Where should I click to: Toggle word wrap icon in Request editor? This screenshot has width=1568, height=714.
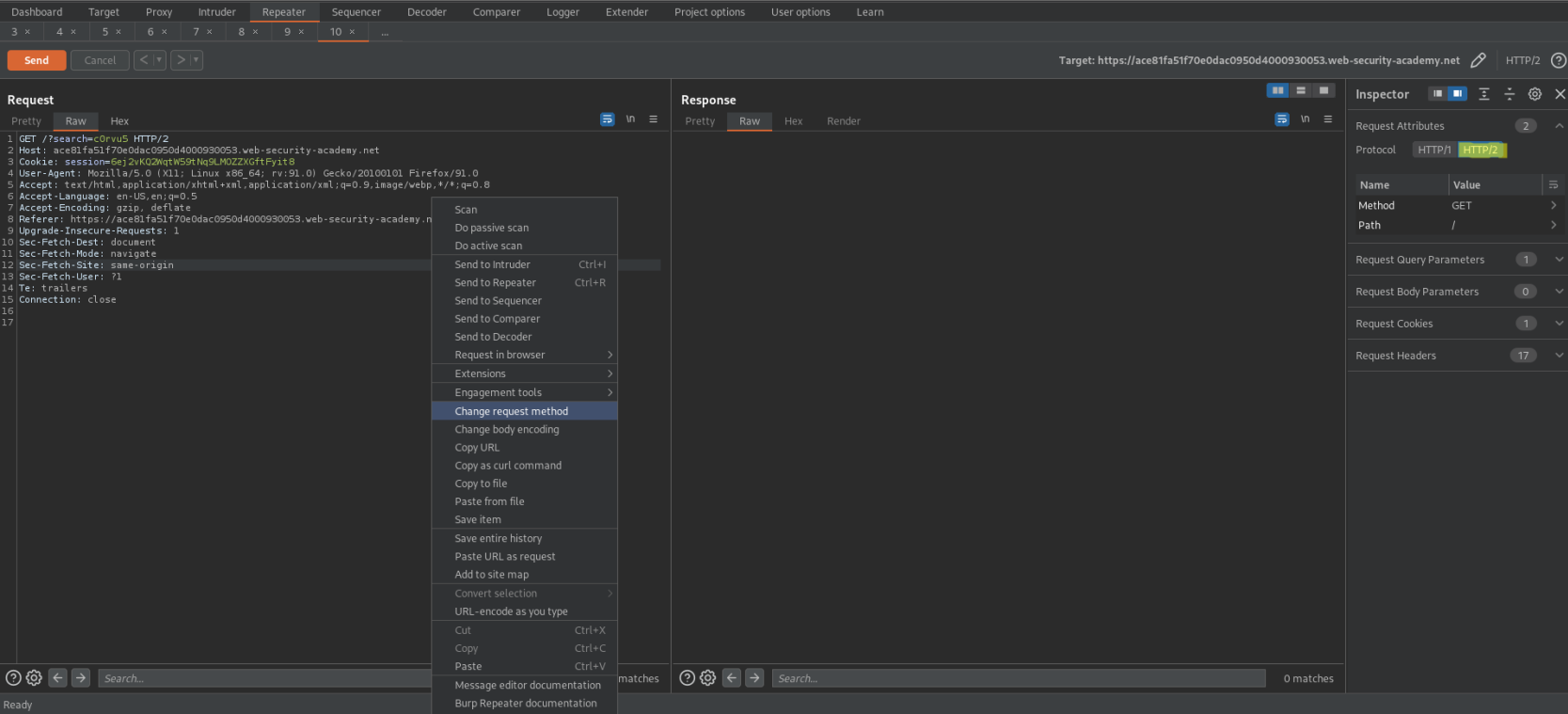tap(608, 119)
